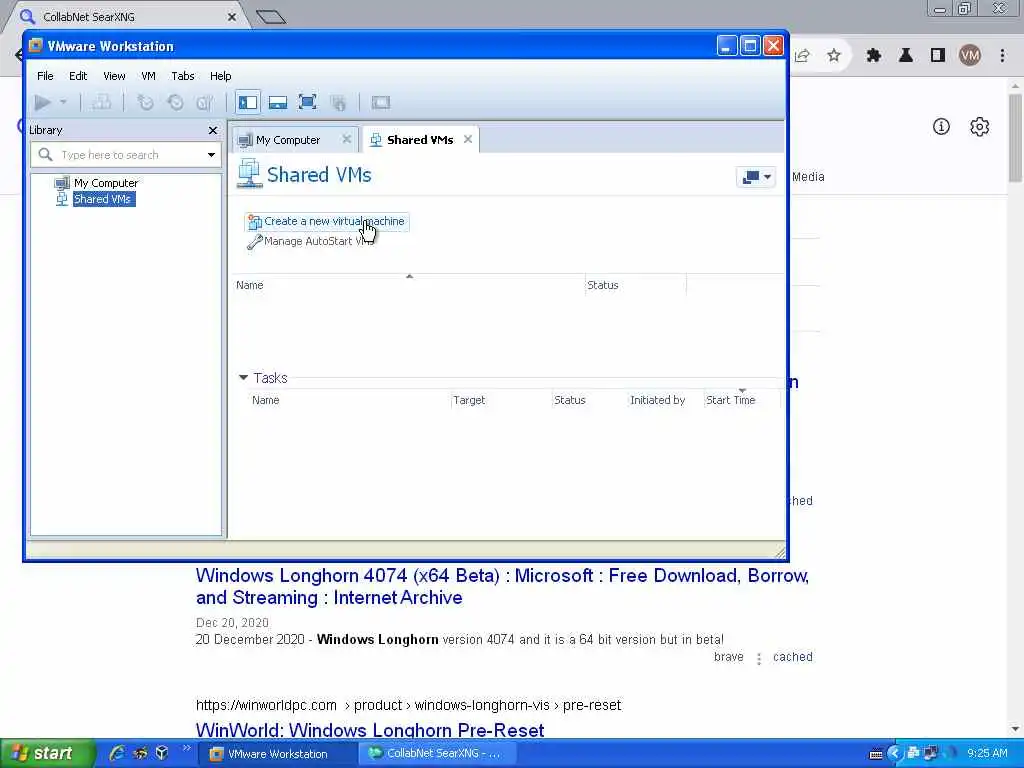Click the Unity mode toolbar icon

[x=338, y=103]
